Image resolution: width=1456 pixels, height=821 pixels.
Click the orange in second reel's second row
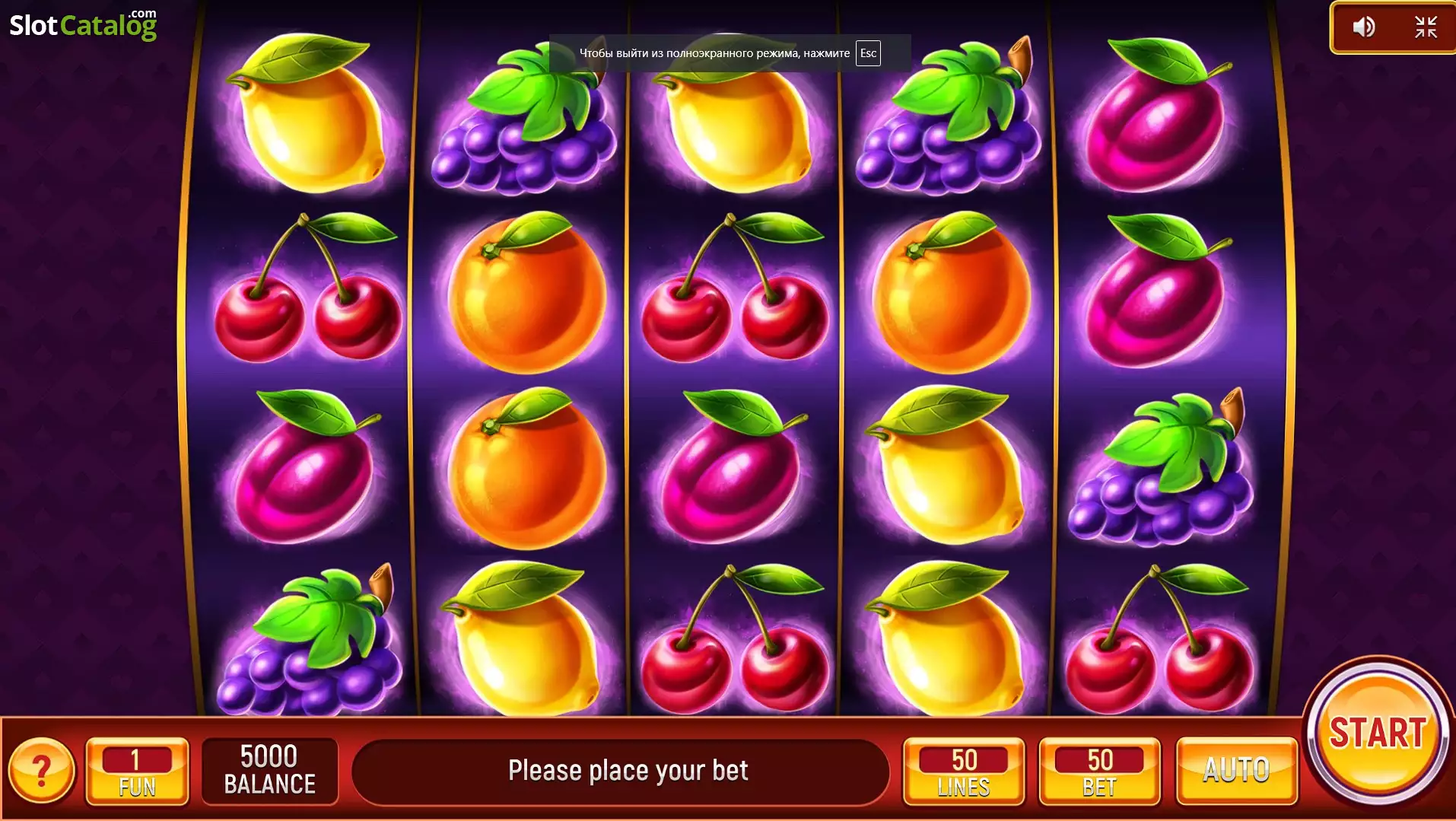526,291
